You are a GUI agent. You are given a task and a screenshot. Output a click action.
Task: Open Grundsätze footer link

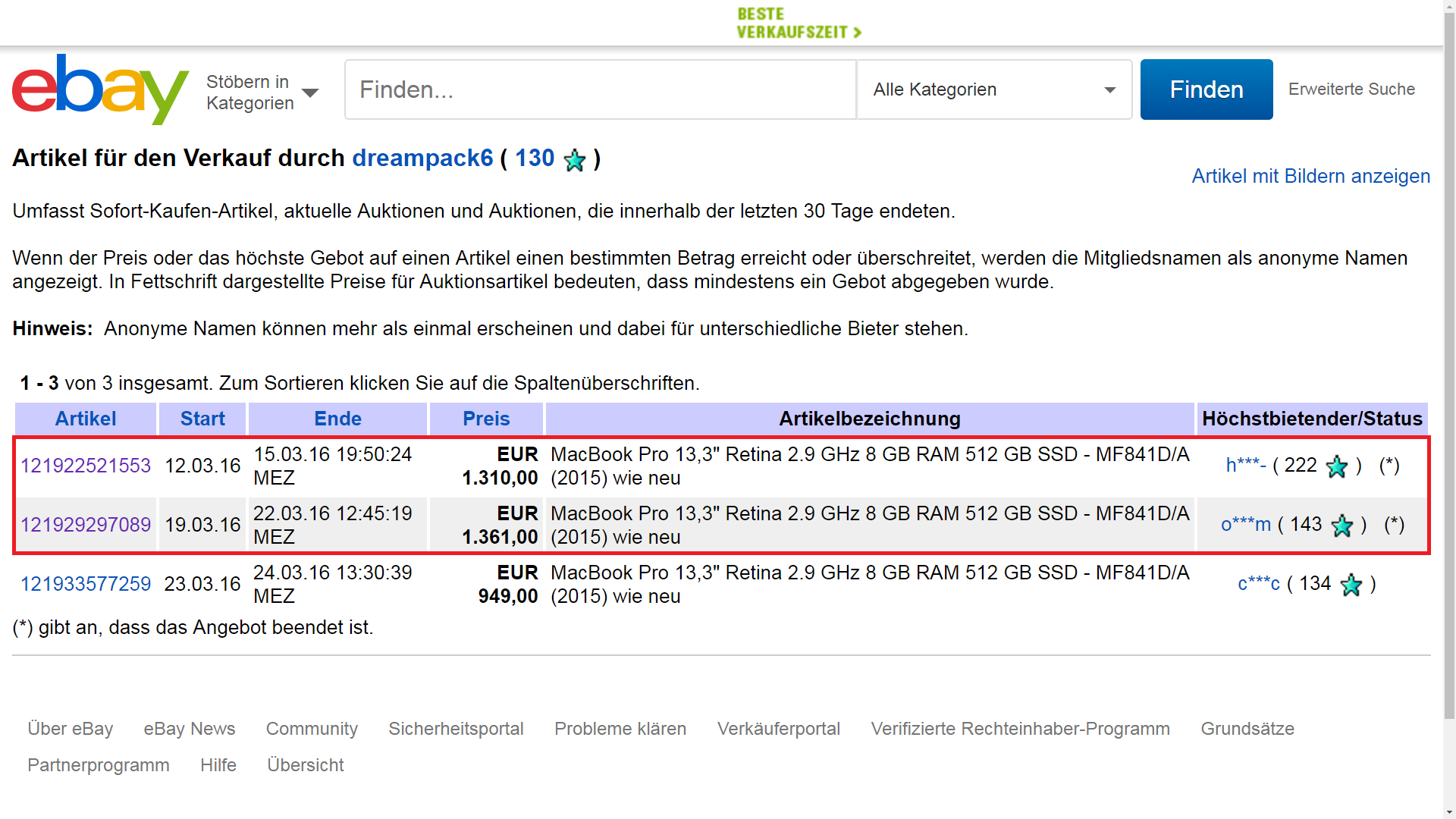(x=1247, y=729)
